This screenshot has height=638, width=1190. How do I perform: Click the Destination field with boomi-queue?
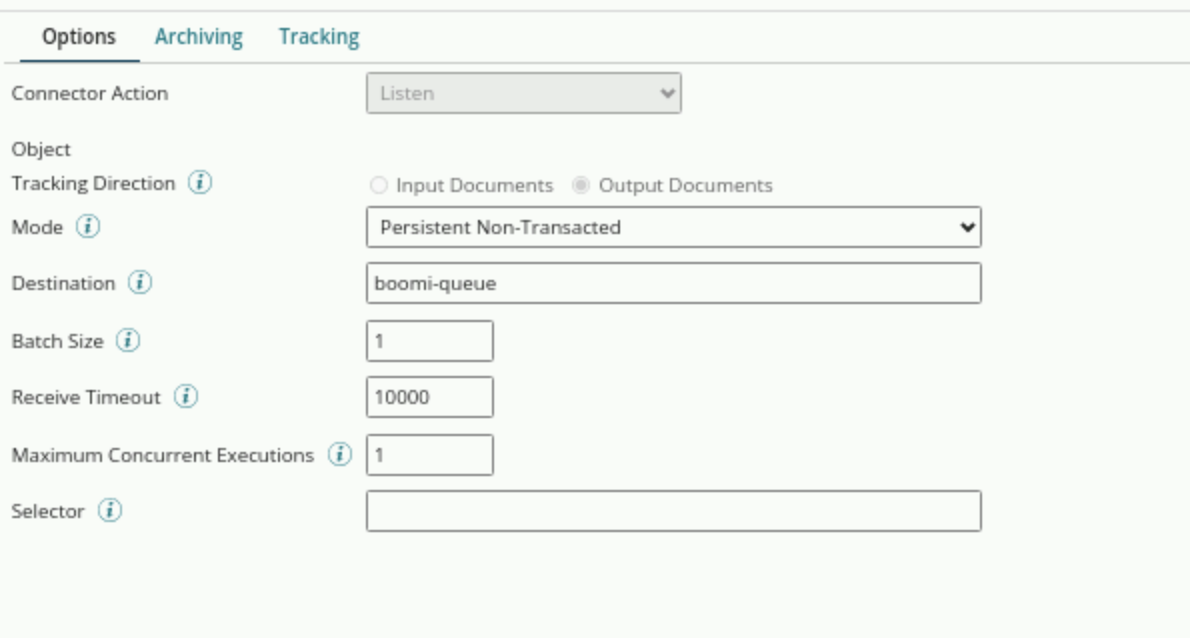click(673, 283)
